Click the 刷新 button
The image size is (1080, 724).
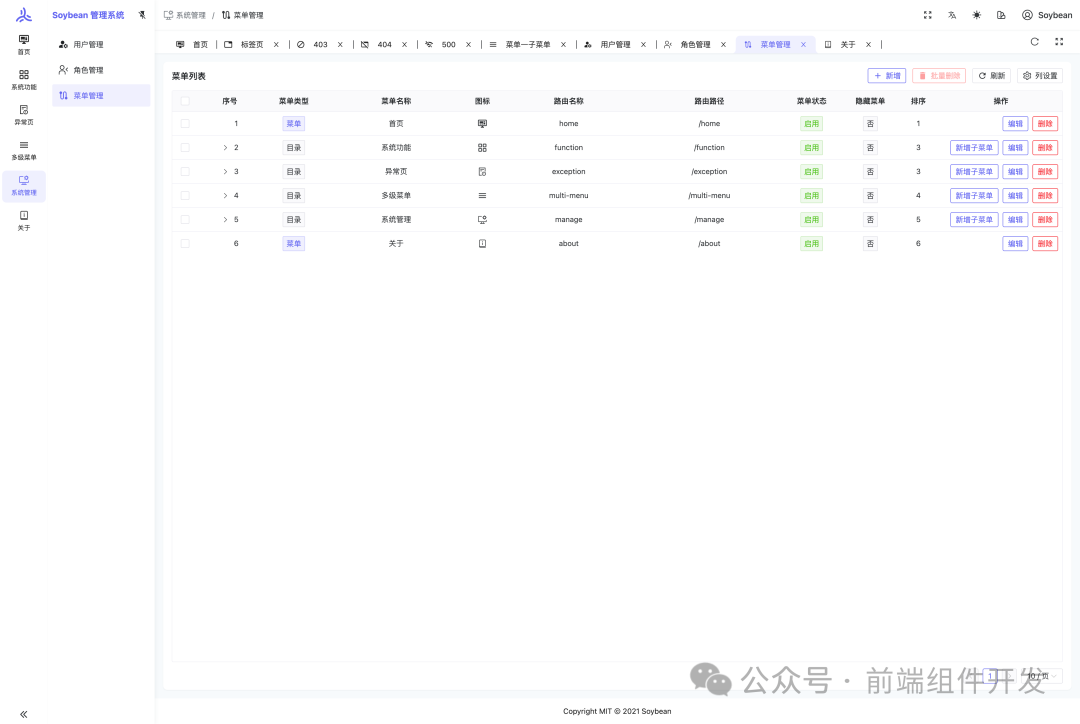coord(992,76)
